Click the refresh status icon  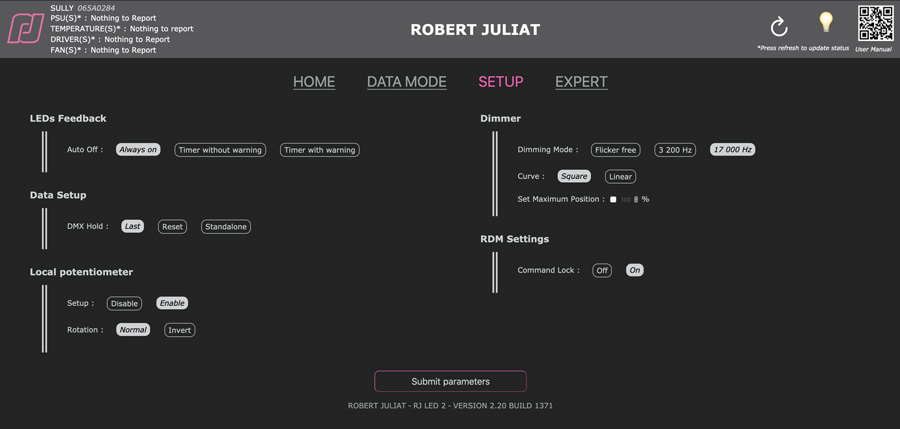779,26
